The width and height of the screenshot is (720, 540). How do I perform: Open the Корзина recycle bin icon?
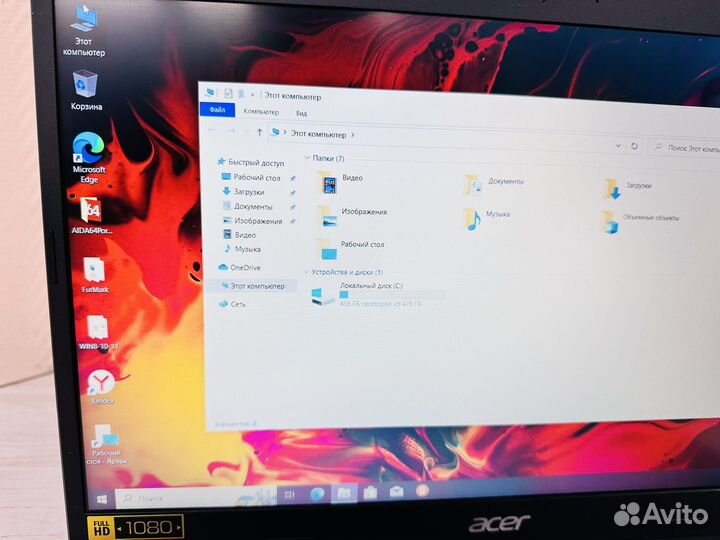(x=86, y=90)
